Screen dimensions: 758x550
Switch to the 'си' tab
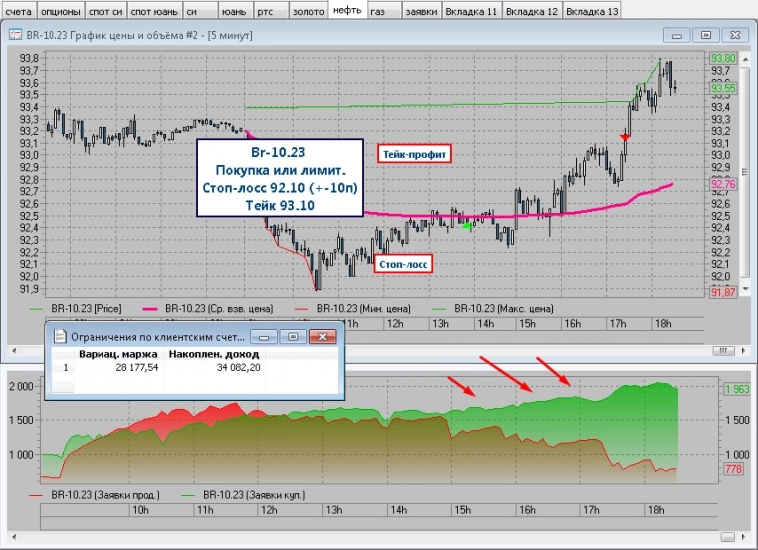[x=200, y=11]
